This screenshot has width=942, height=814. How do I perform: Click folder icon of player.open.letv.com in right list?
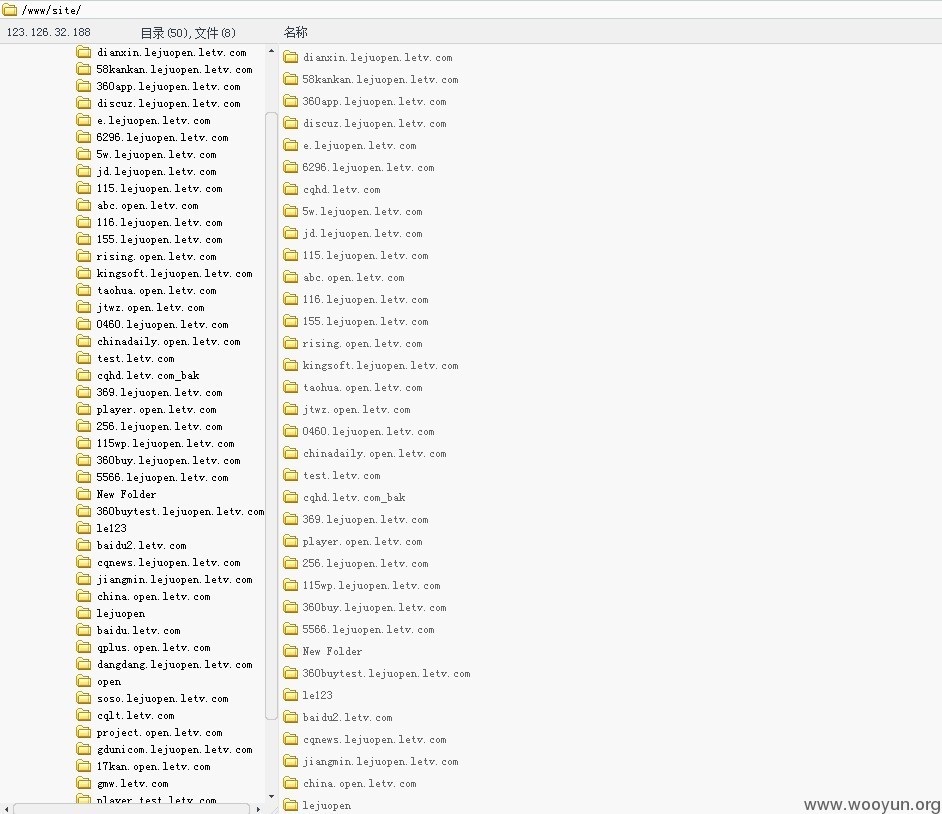[x=291, y=541]
